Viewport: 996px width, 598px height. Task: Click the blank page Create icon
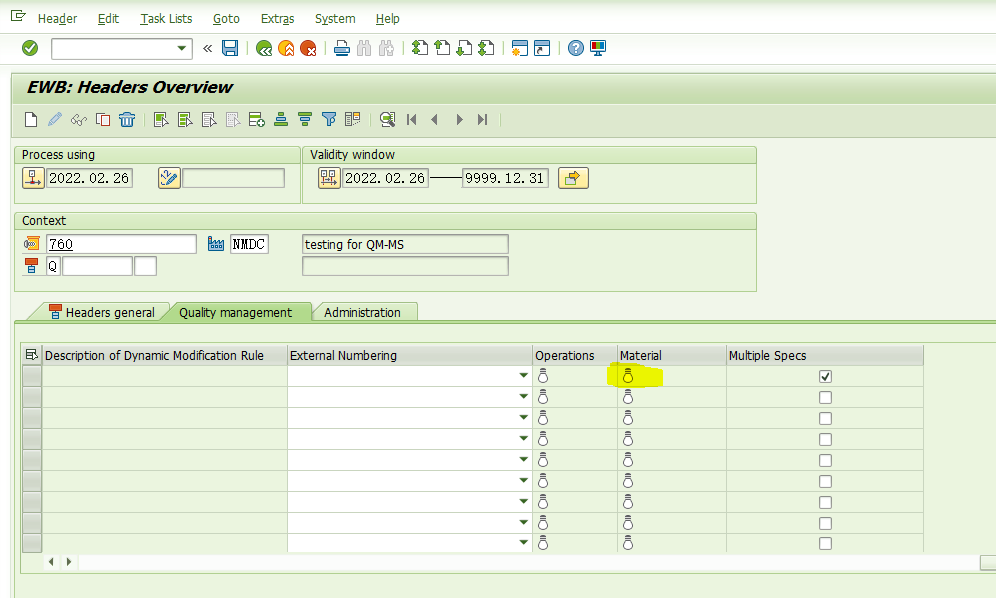pos(30,119)
